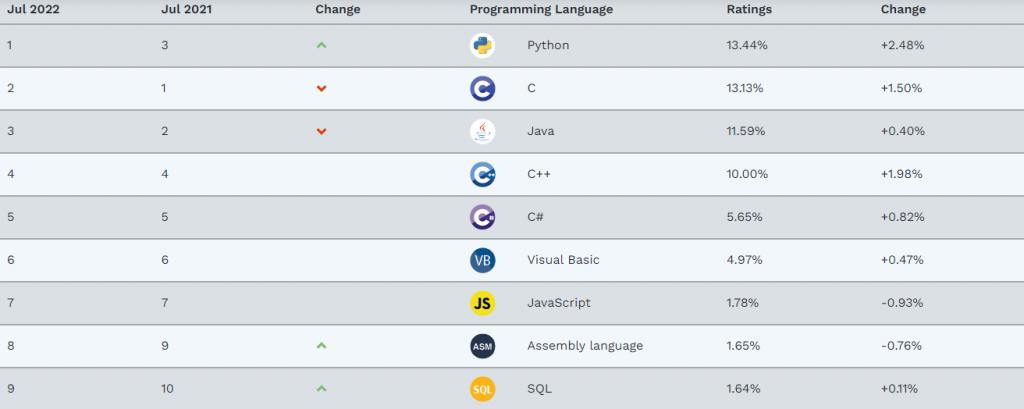Screen dimensions: 1024x409
Task: Click the yellow JavaScript JS icon
Action: 483,303
